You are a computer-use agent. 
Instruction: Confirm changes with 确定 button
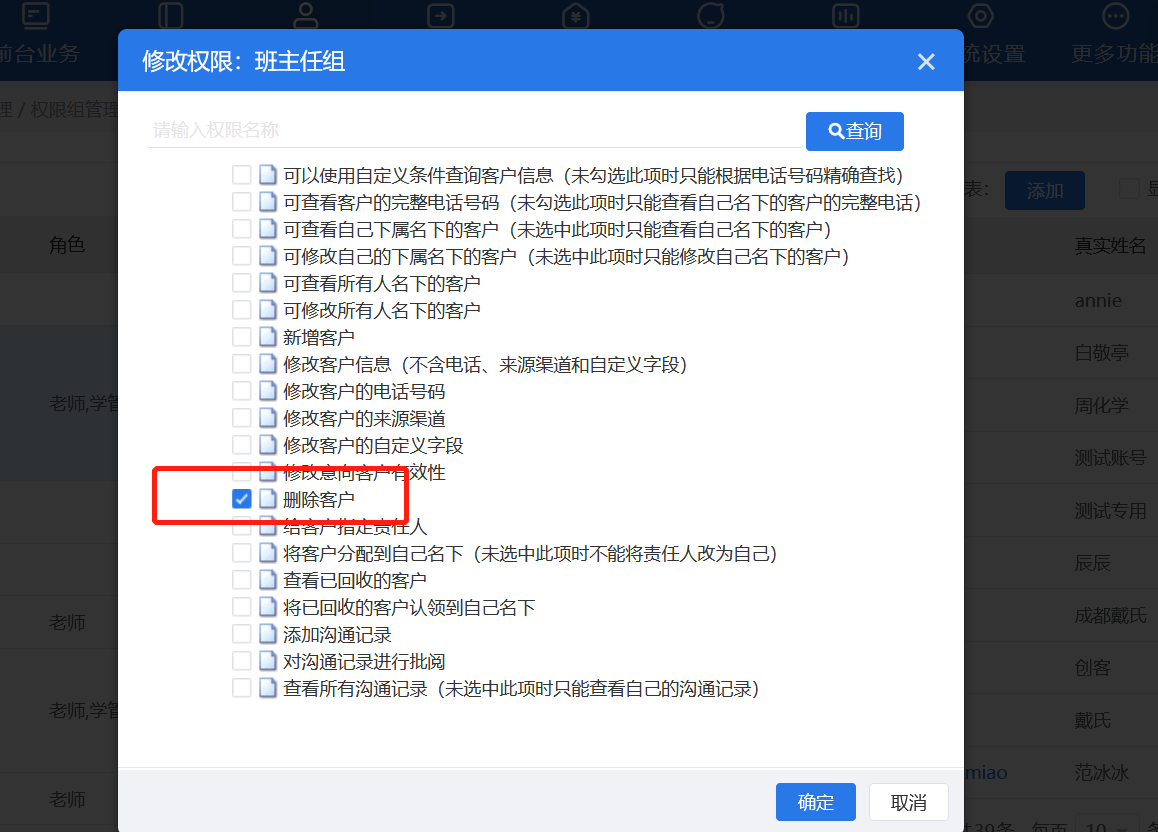(x=815, y=802)
